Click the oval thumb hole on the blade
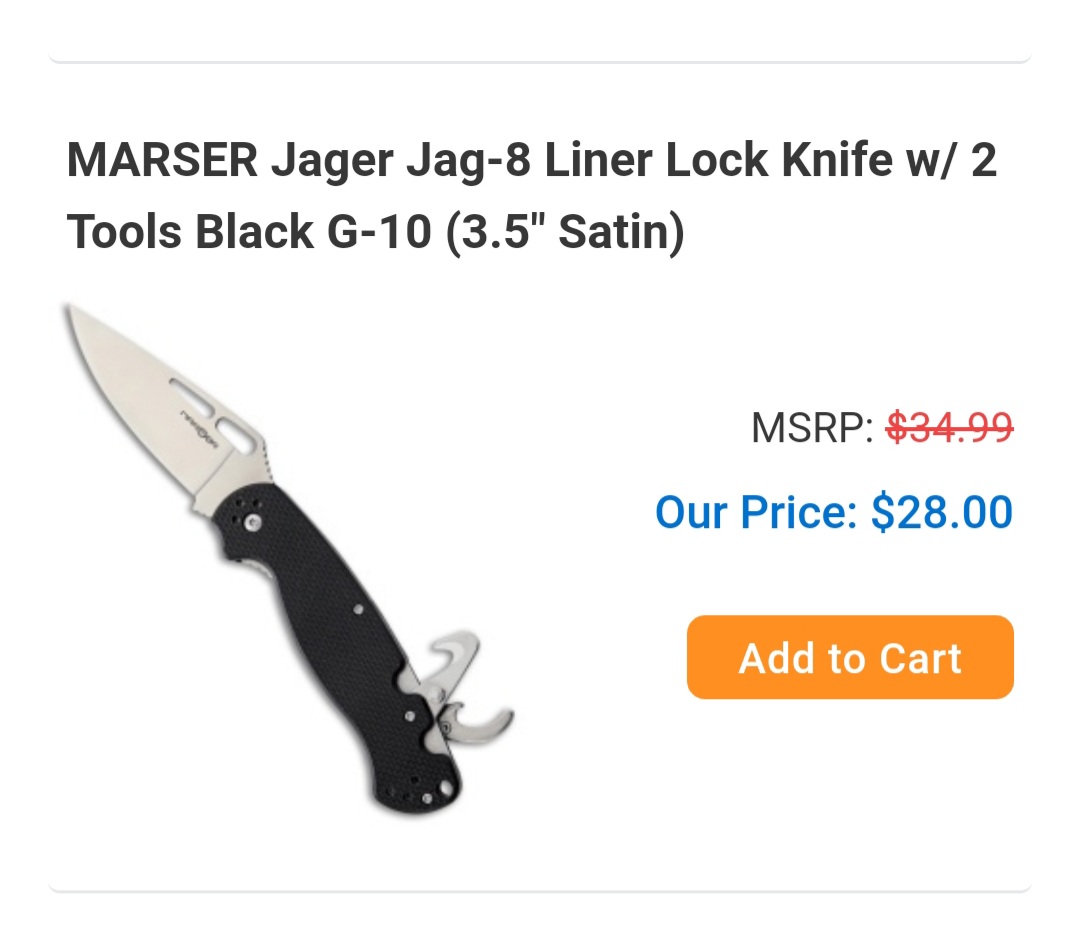The height and width of the screenshot is (928, 1080). (x=236, y=434)
